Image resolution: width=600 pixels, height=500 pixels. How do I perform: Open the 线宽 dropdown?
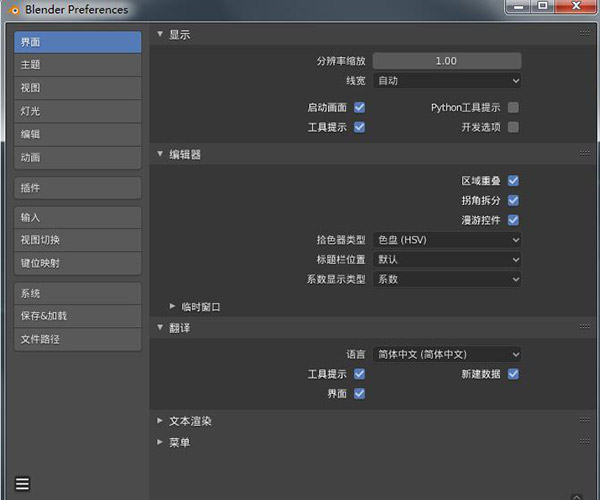click(447, 81)
